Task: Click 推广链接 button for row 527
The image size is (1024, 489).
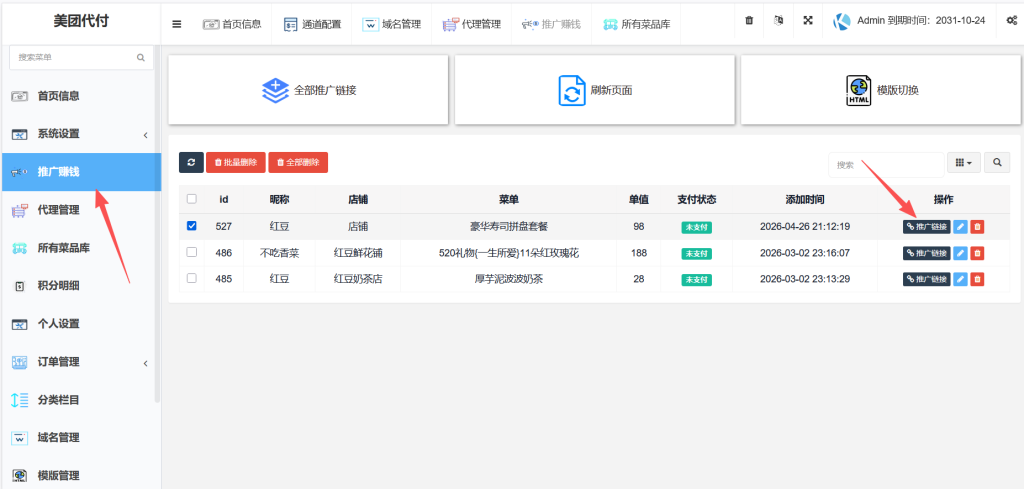Action: click(x=927, y=227)
